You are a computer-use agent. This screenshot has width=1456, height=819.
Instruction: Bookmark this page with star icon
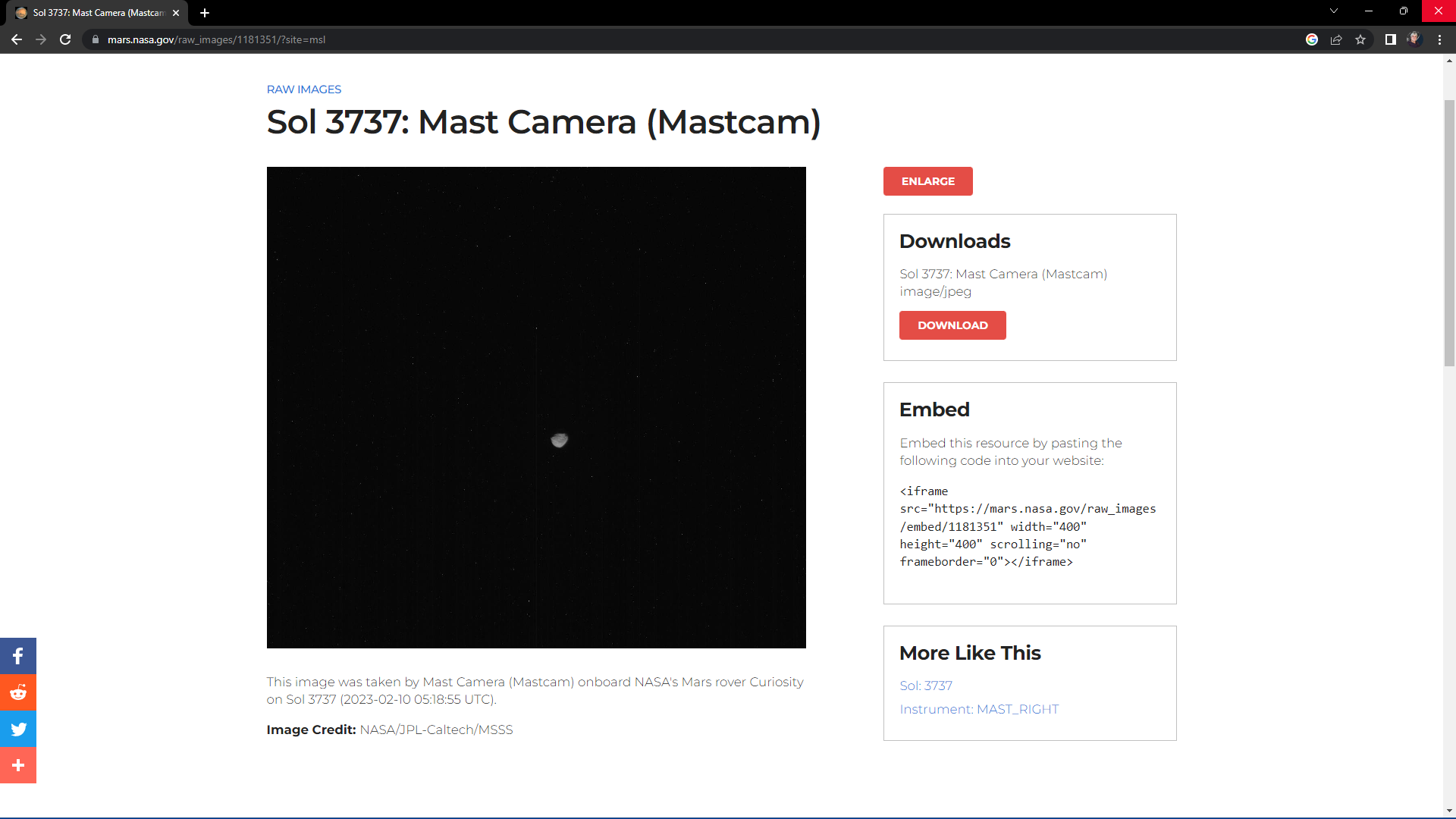(x=1360, y=39)
